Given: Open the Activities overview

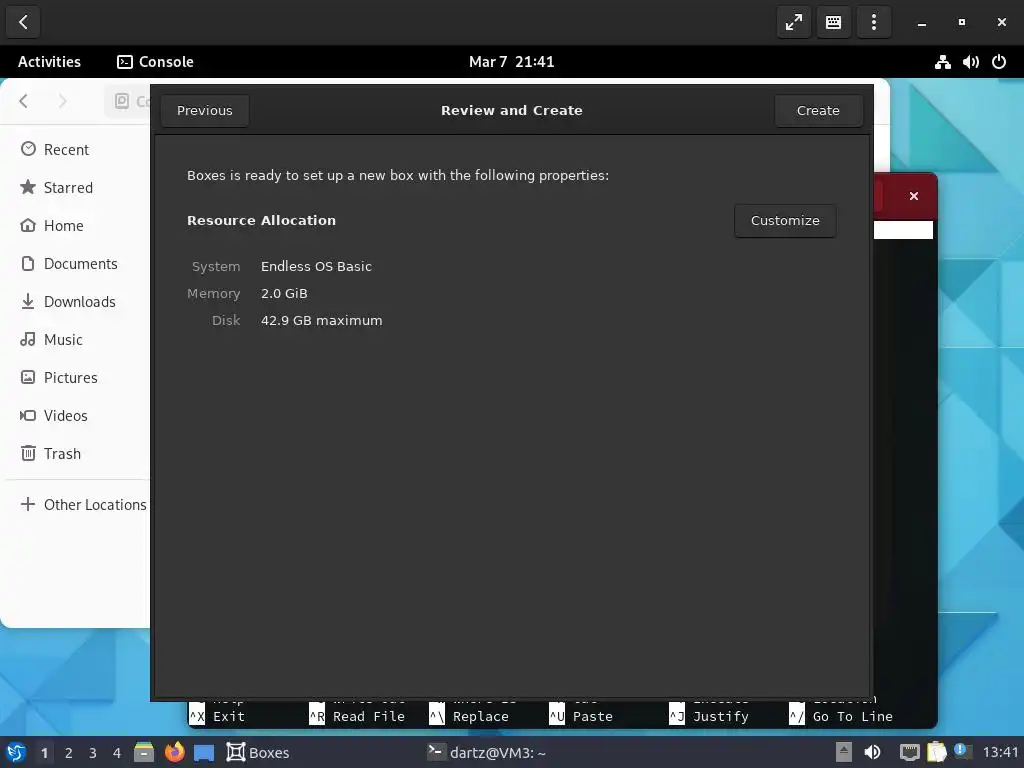Looking at the screenshot, I should tap(49, 62).
